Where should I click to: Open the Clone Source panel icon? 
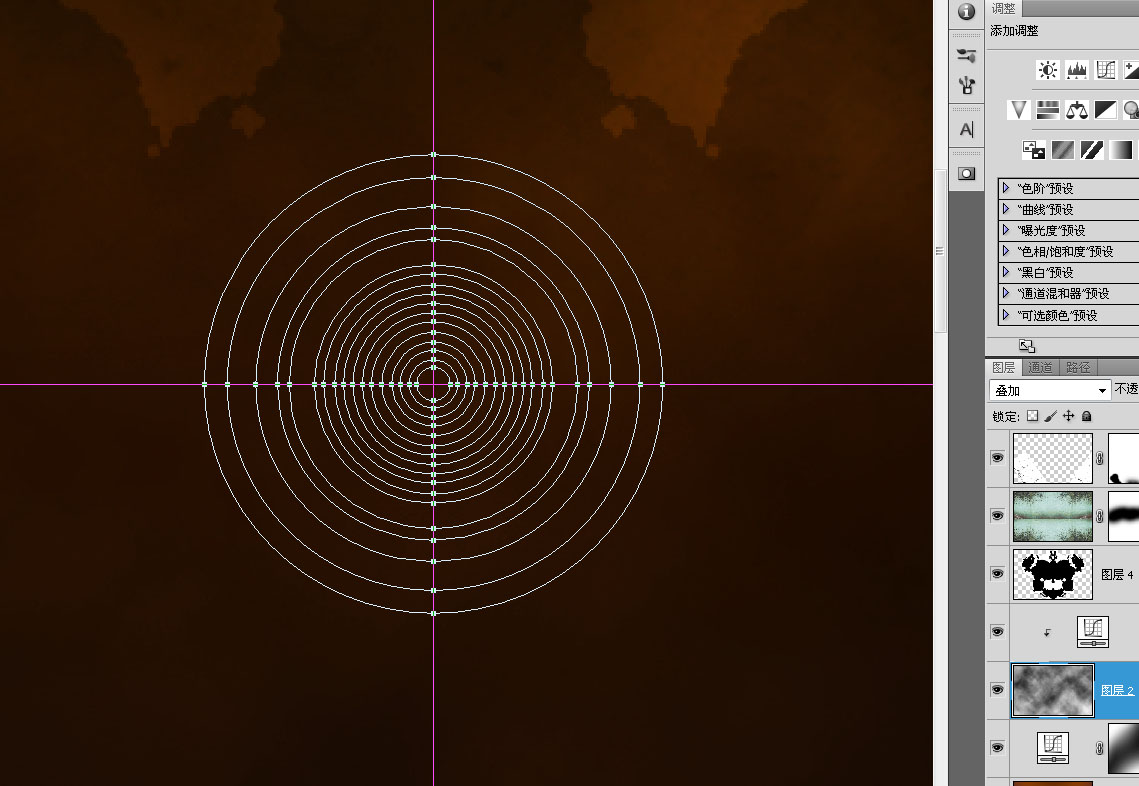point(966,86)
